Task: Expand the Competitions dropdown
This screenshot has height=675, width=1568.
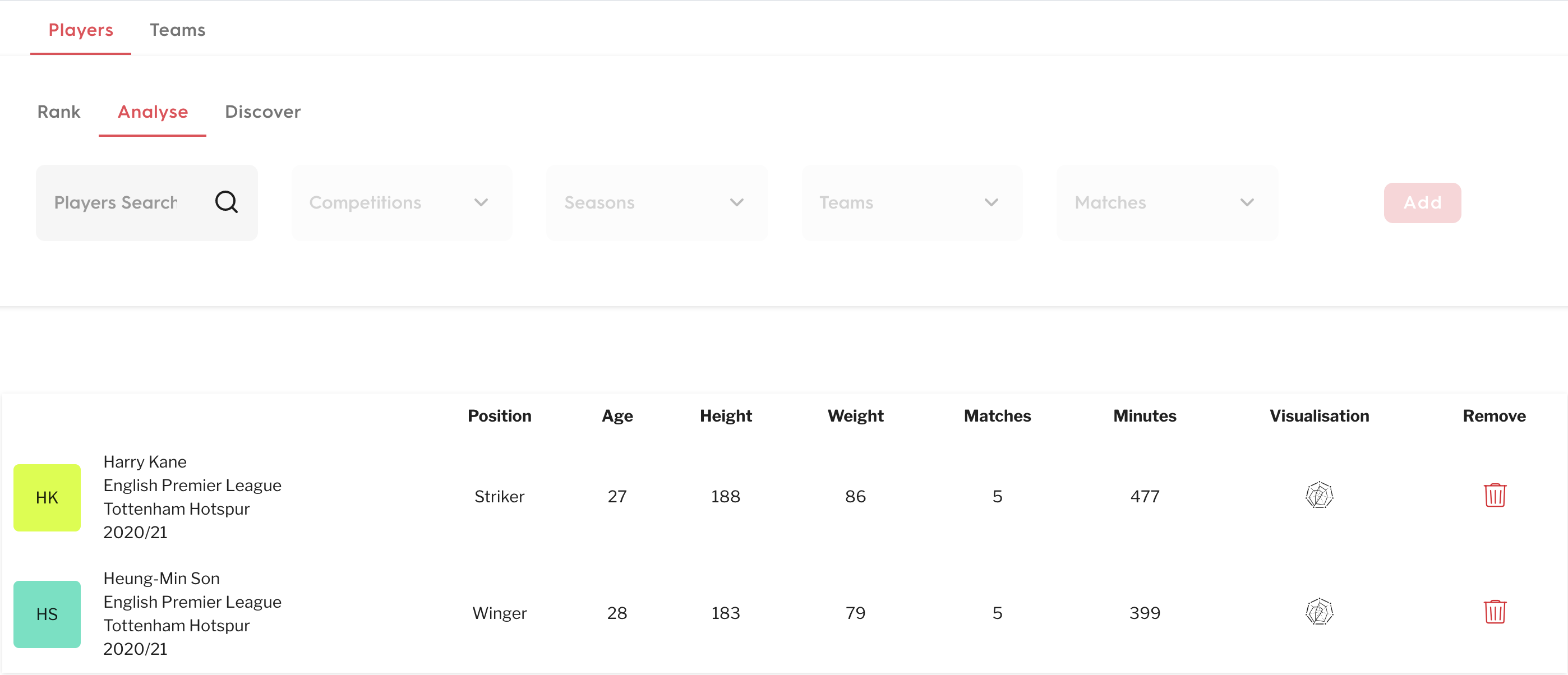Action: (x=402, y=203)
